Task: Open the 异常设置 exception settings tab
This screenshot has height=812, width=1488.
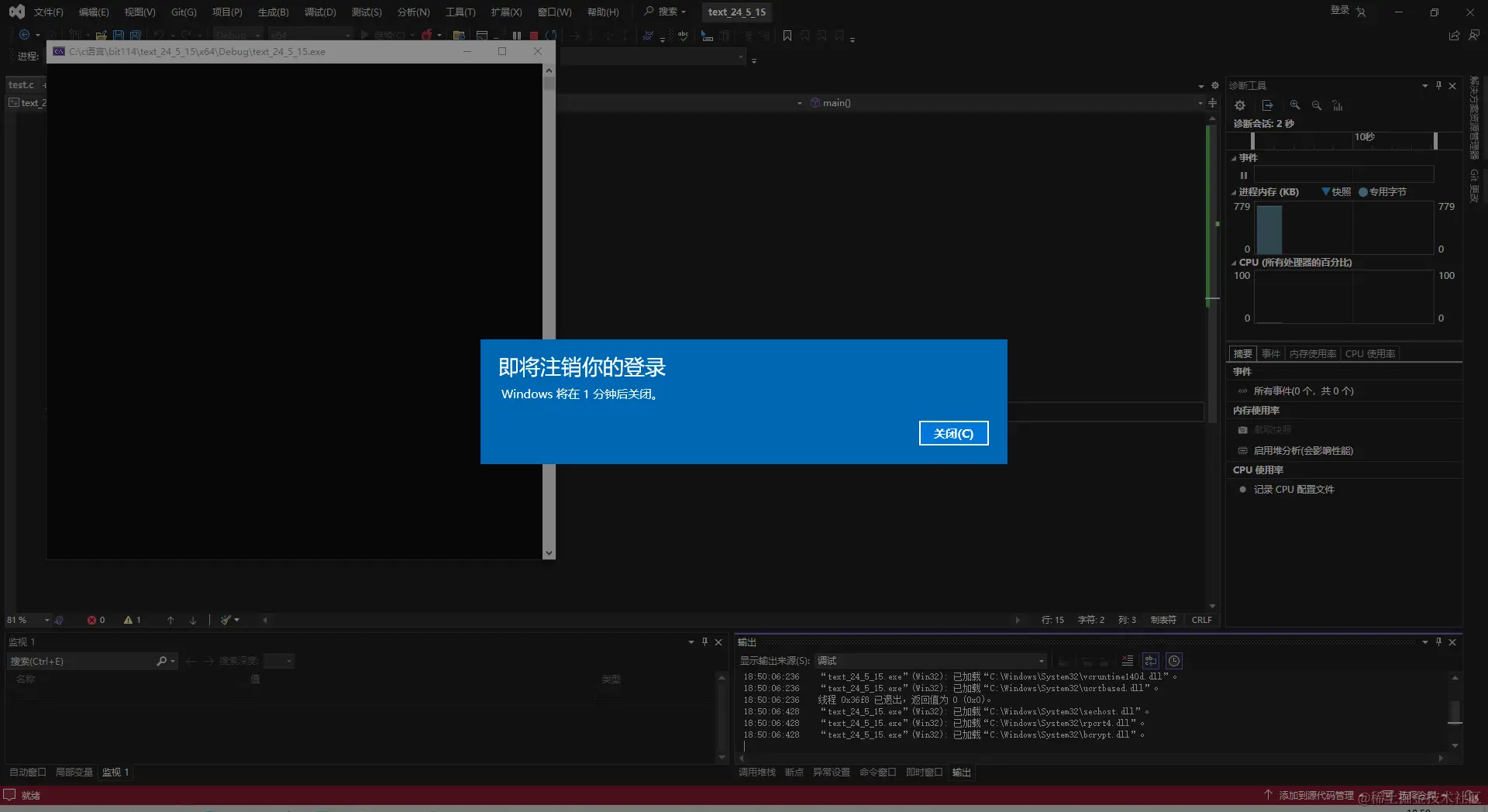Action: coord(832,772)
